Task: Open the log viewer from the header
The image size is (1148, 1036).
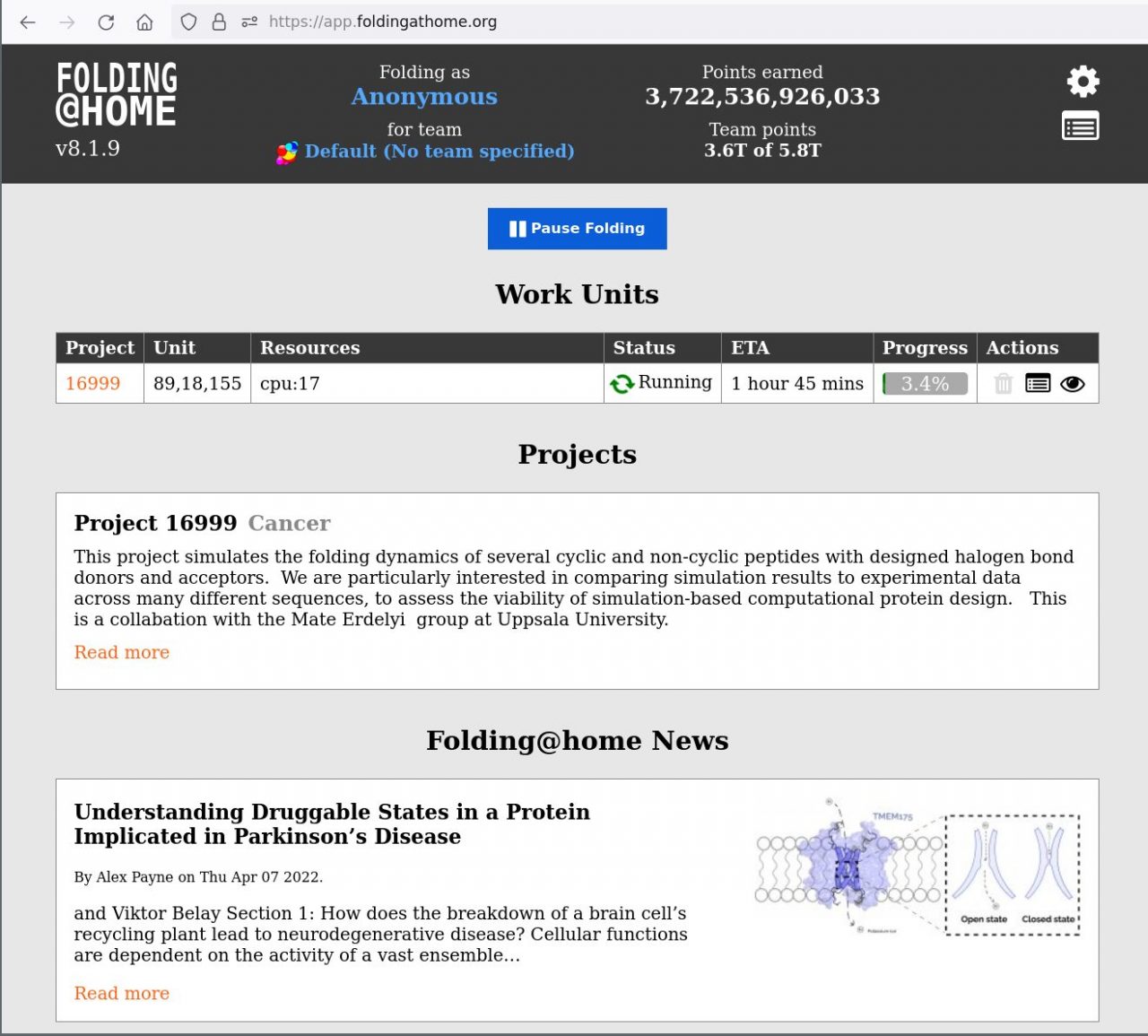Action: (x=1080, y=126)
